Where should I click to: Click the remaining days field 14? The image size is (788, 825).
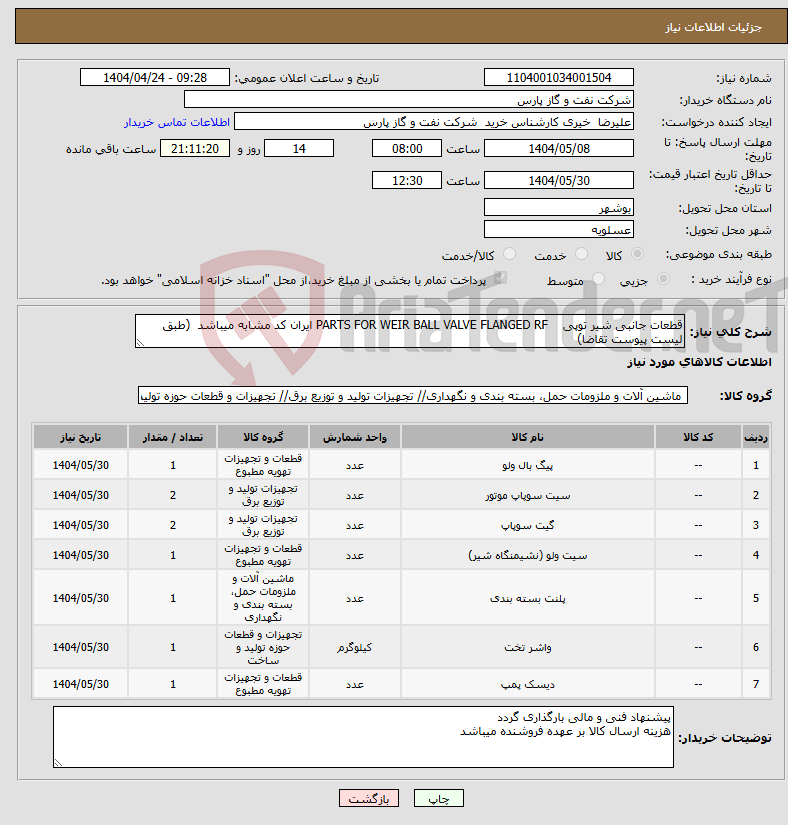coord(299,148)
